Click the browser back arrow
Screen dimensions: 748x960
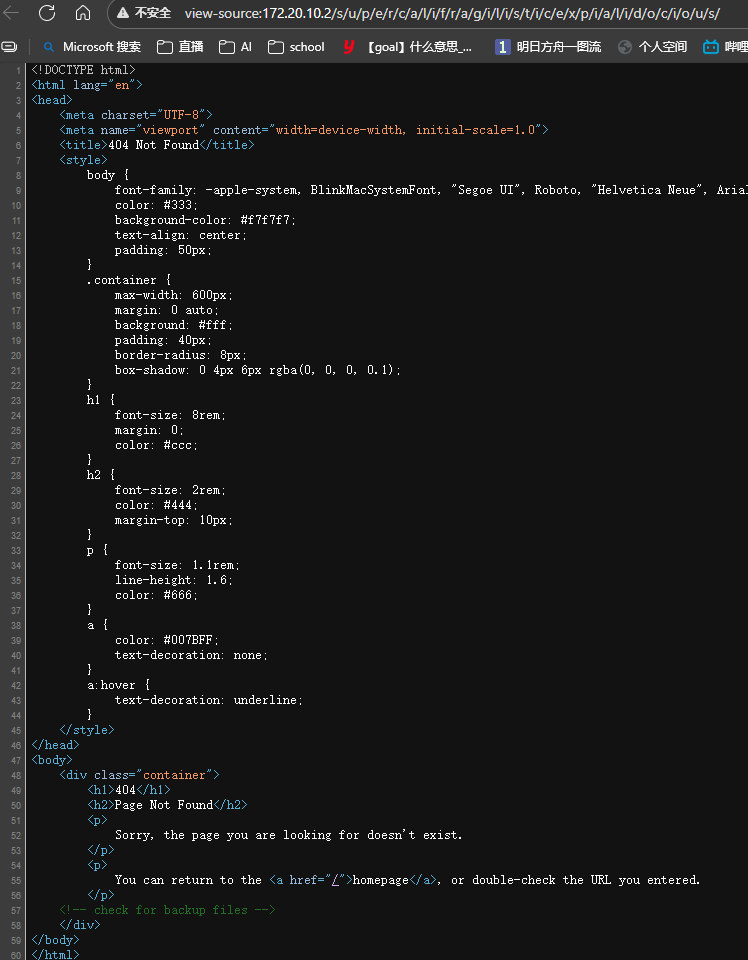click(x=12, y=13)
